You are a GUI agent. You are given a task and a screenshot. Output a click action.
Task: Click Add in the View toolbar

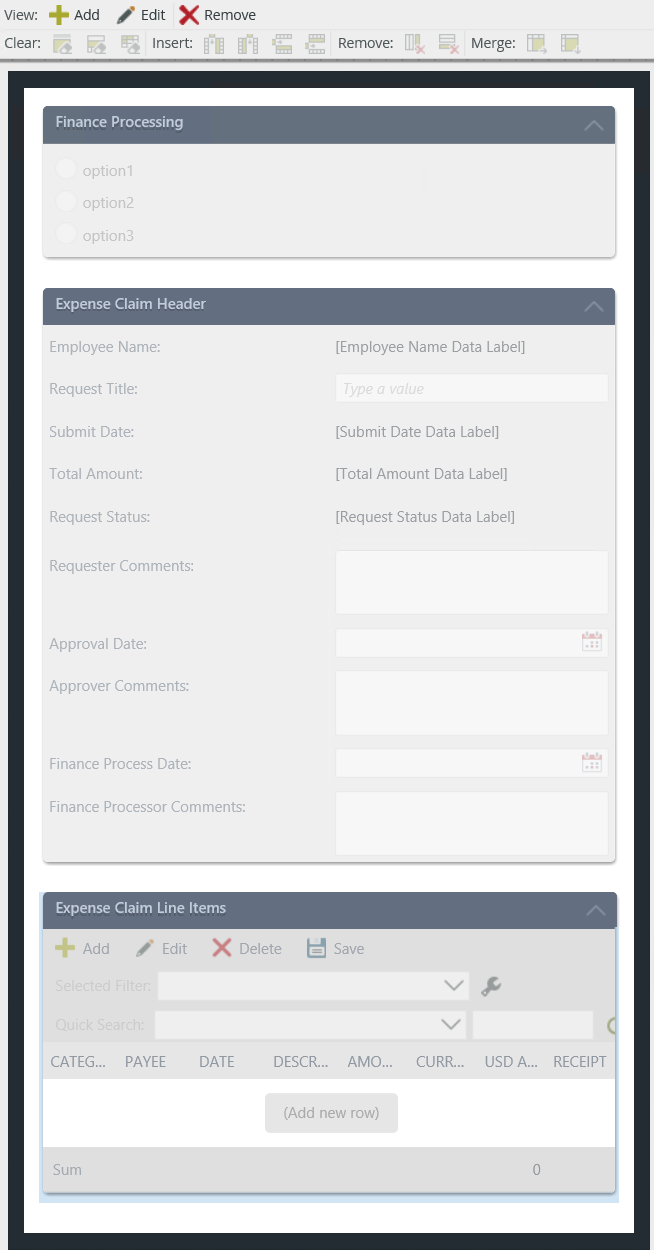click(74, 14)
